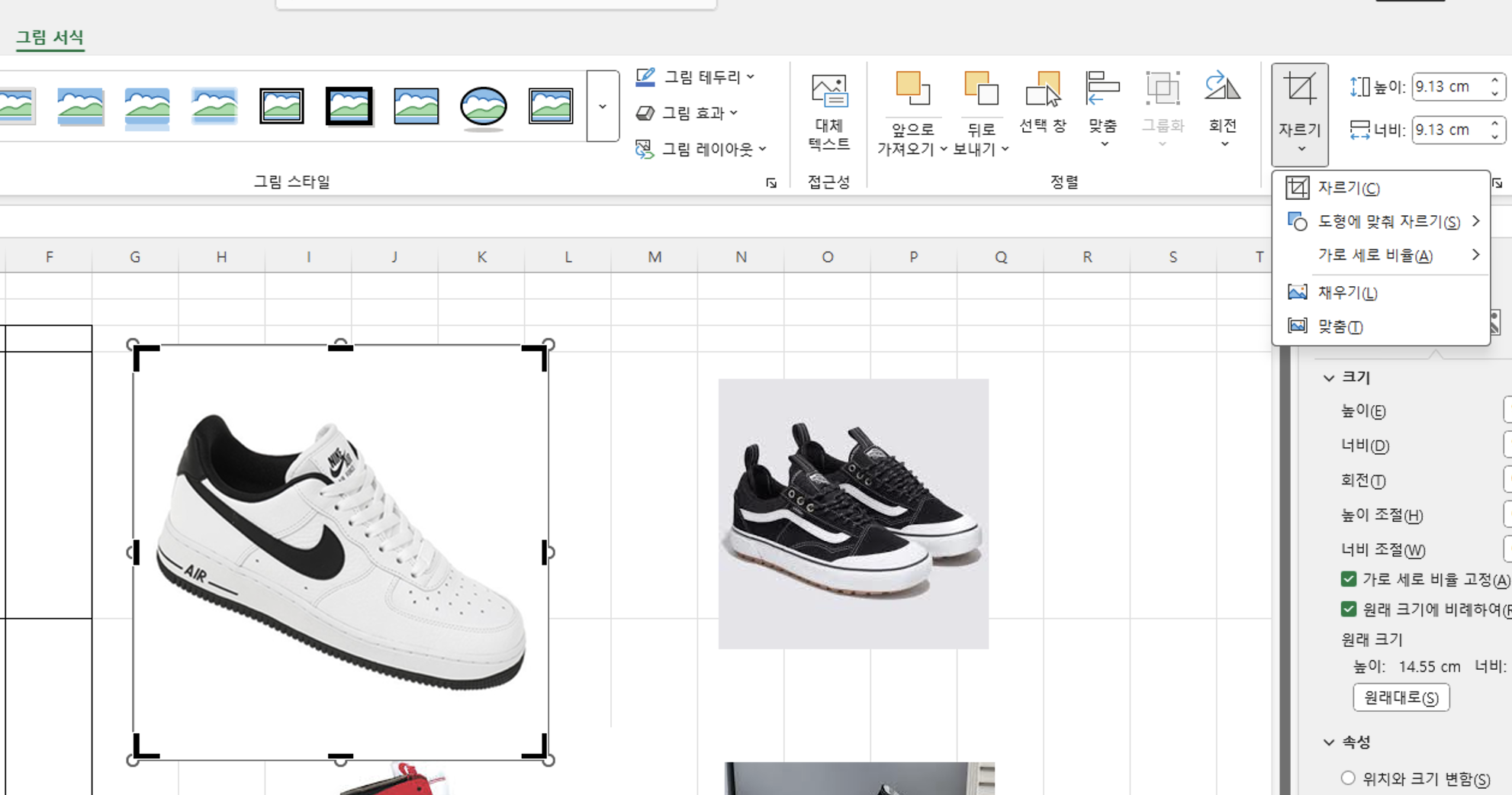The height and width of the screenshot is (795, 1512).
Task: Expand the 앞으로 가져오기 dropdown arrow
Action: [x=944, y=150]
